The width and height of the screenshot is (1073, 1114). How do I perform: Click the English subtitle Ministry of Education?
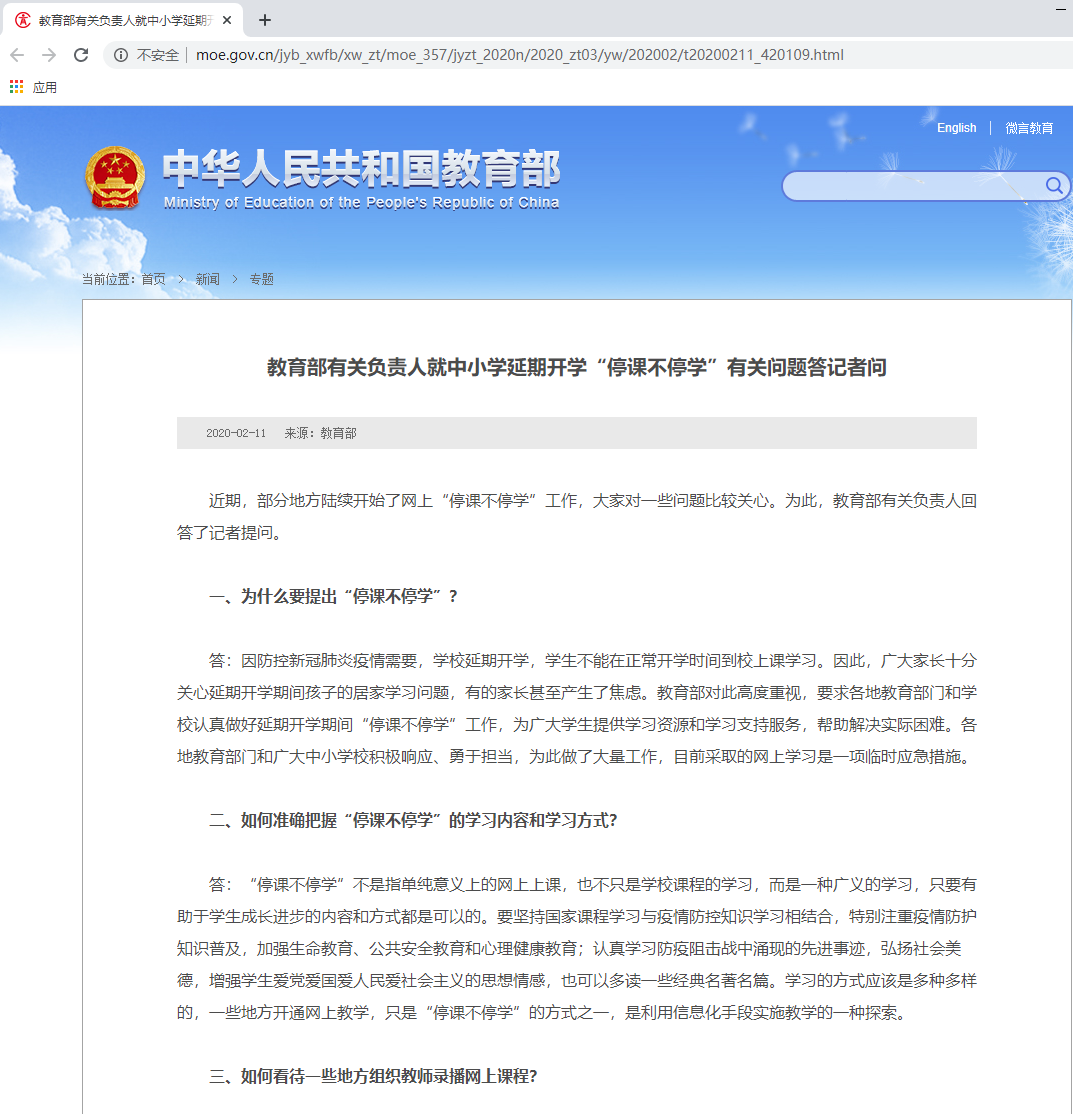(362, 202)
